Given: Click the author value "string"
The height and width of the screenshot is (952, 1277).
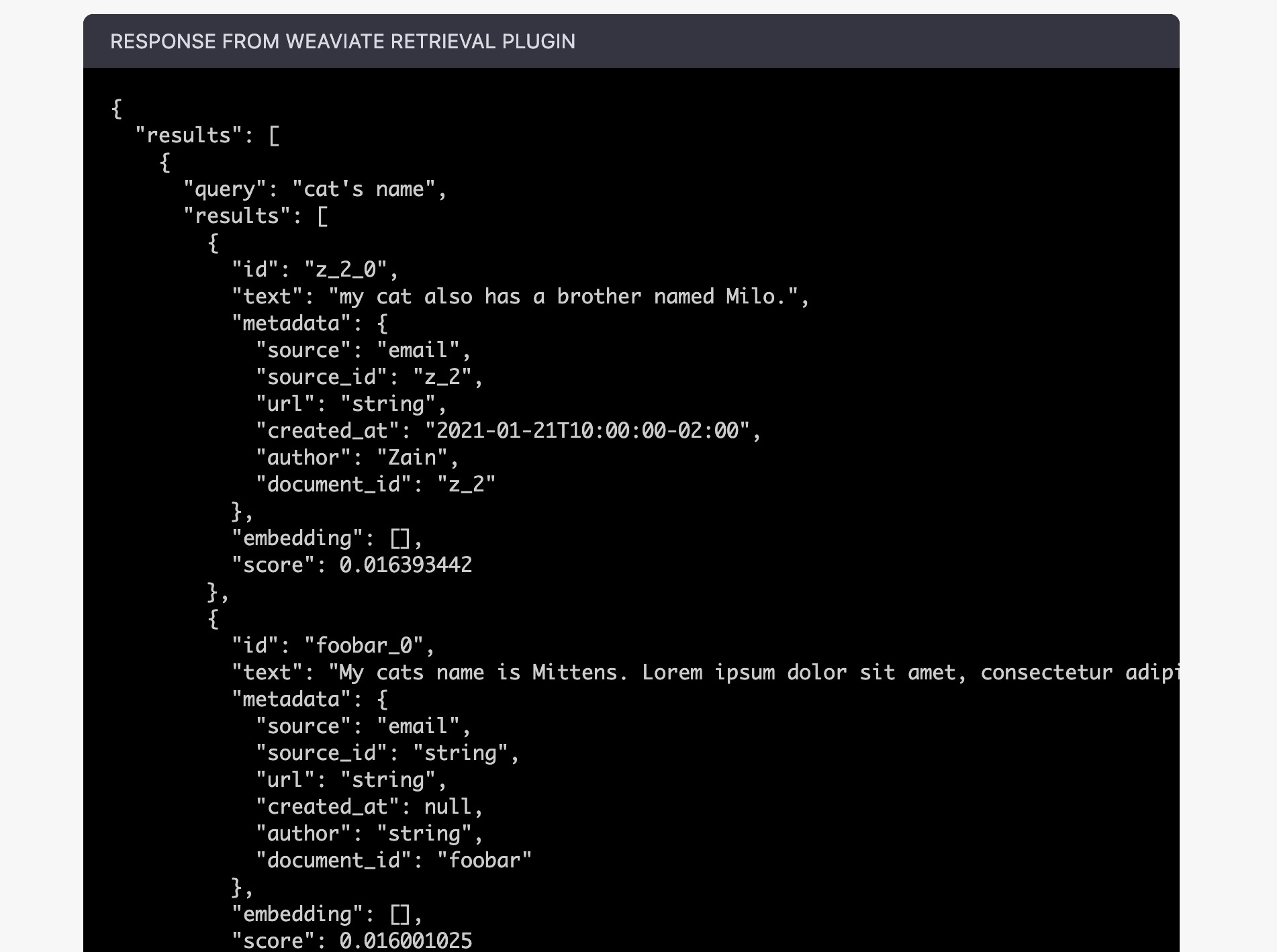Looking at the screenshot, I should [x=424, y=834].
